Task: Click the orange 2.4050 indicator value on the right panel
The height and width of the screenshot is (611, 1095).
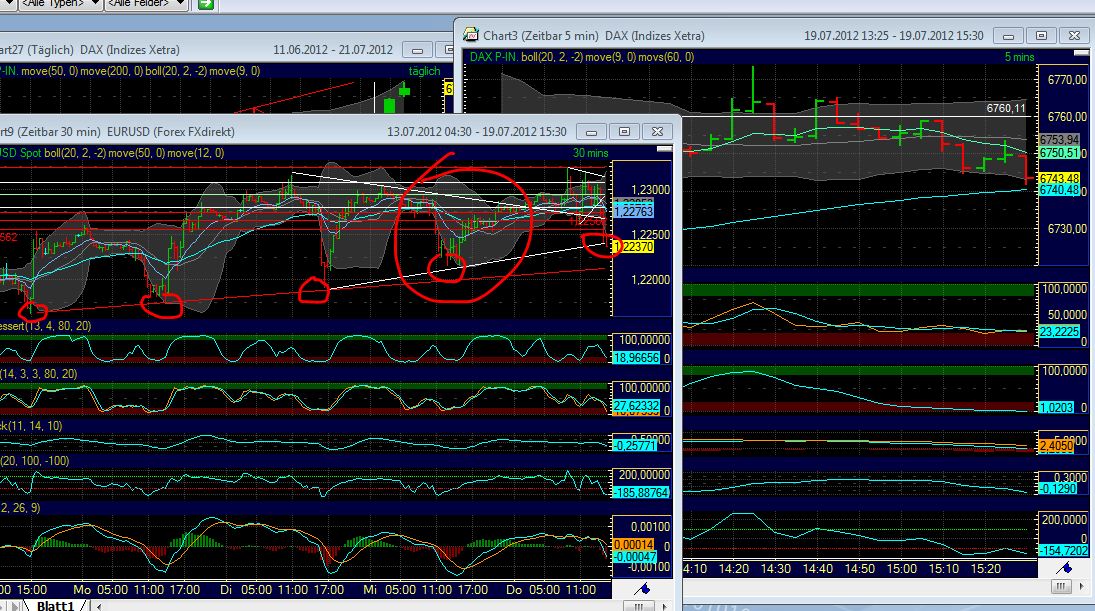Action: click(1056, 446)
